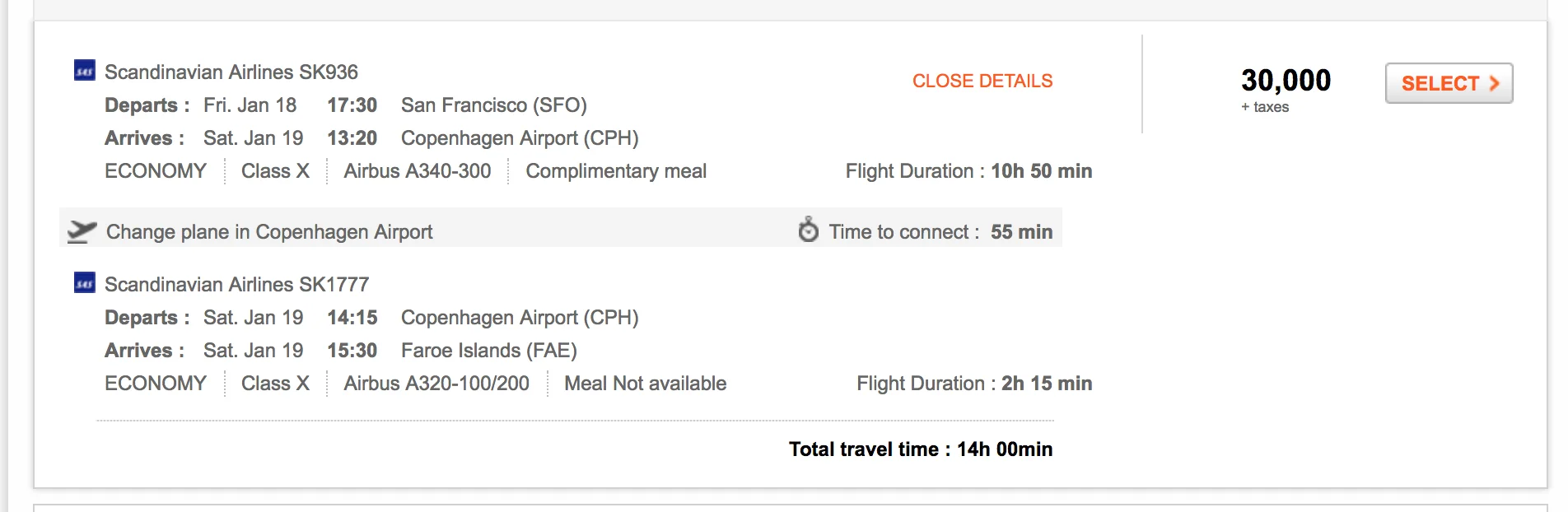Click the arrow on the SELECT button
This screenshot has width=1568, height=512.
(x=1494, y=83)
